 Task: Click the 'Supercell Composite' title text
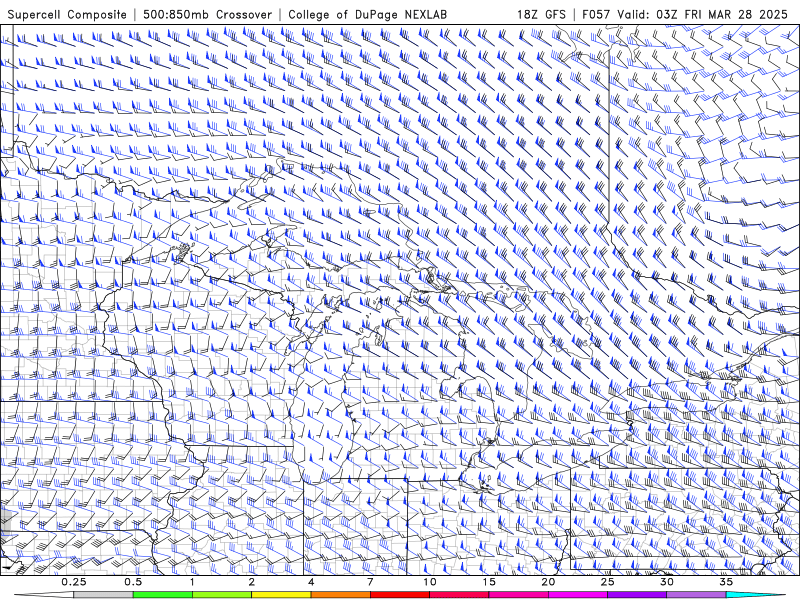pos(67,14)
